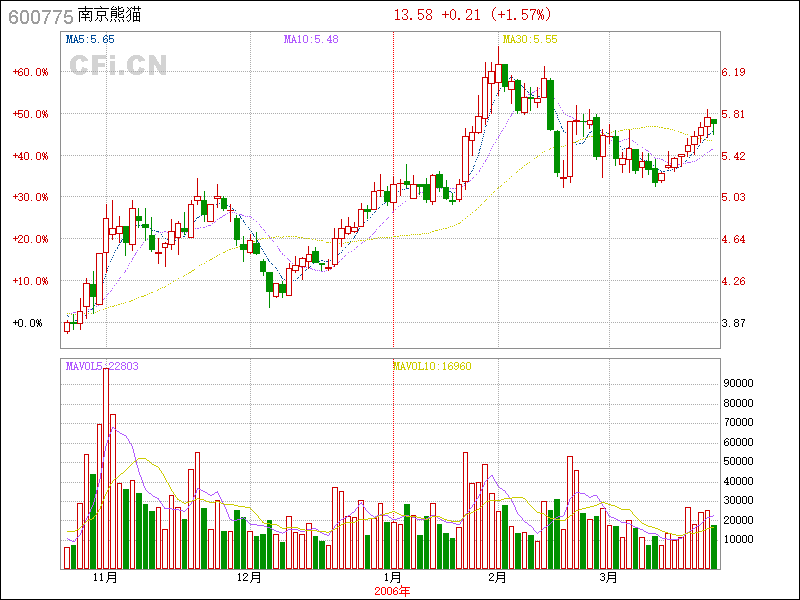
Task: Select the 3月 date marker
Action: 607,578
